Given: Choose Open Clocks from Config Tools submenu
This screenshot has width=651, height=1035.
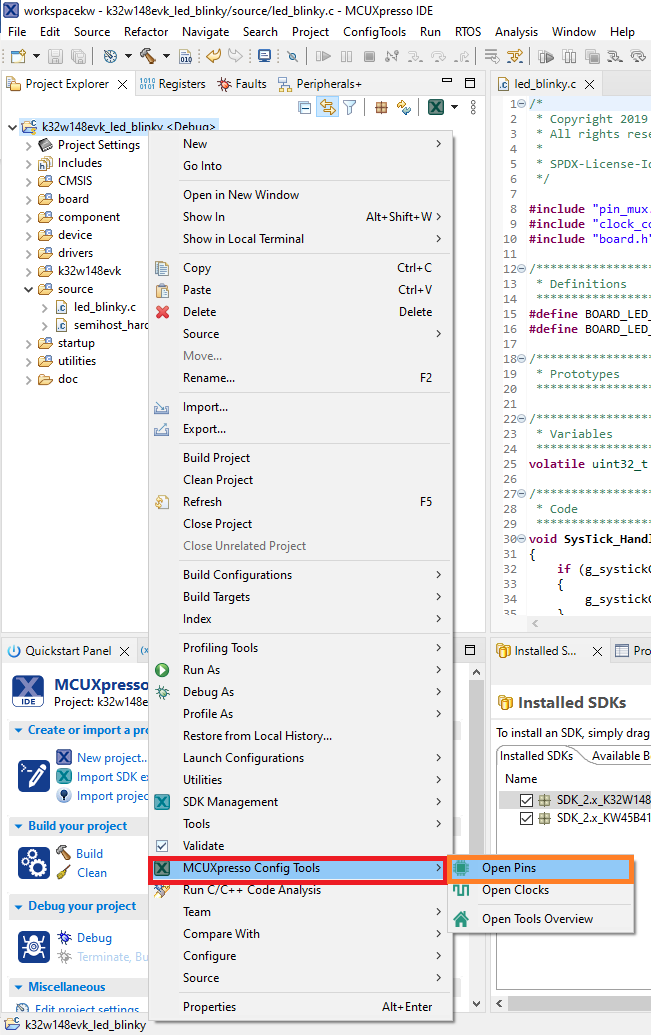Looking at the screenshot, I should pos(515,890).
